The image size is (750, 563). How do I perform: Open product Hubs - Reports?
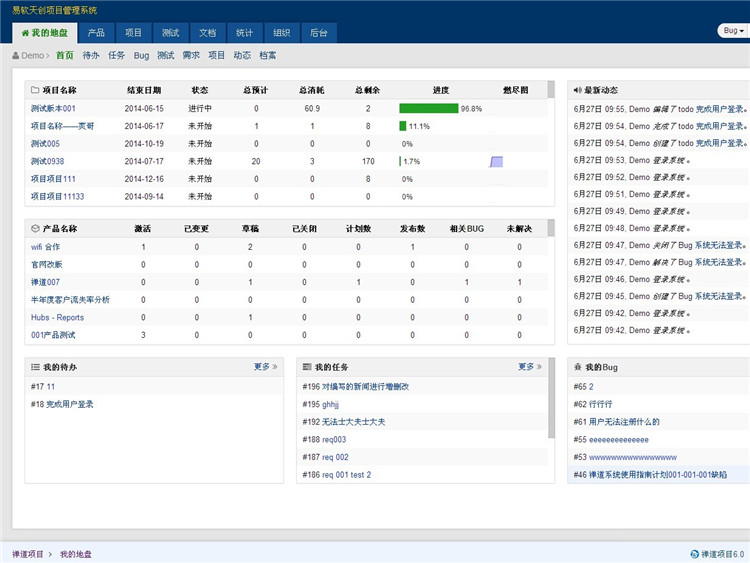tap(57, 318)
